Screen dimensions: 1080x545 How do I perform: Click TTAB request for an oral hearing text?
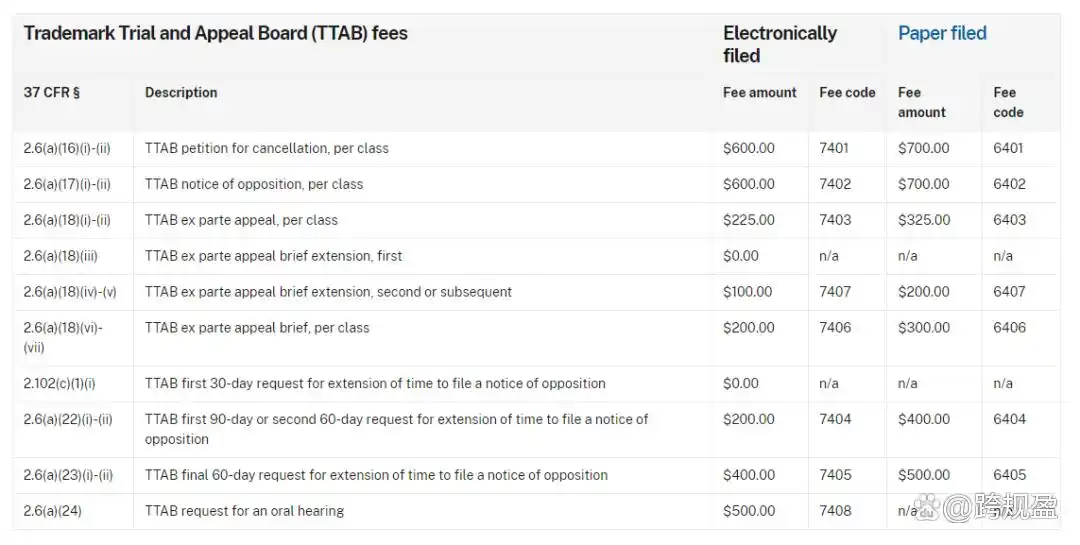tap(244, 511)
